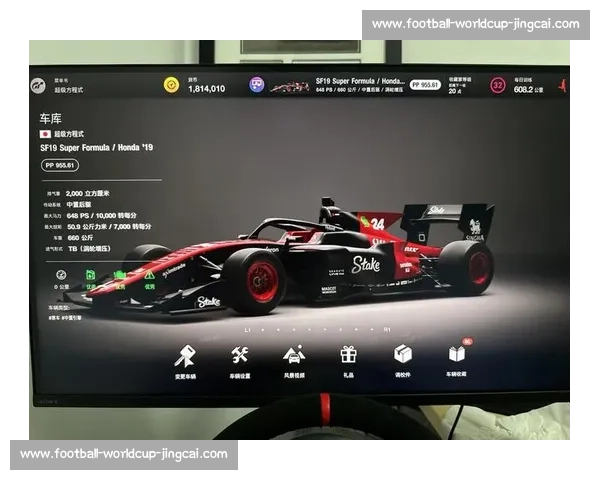Click the red notification badge on Car Collection
Viewport: 600px width, 480px height.
pos(467,341)
